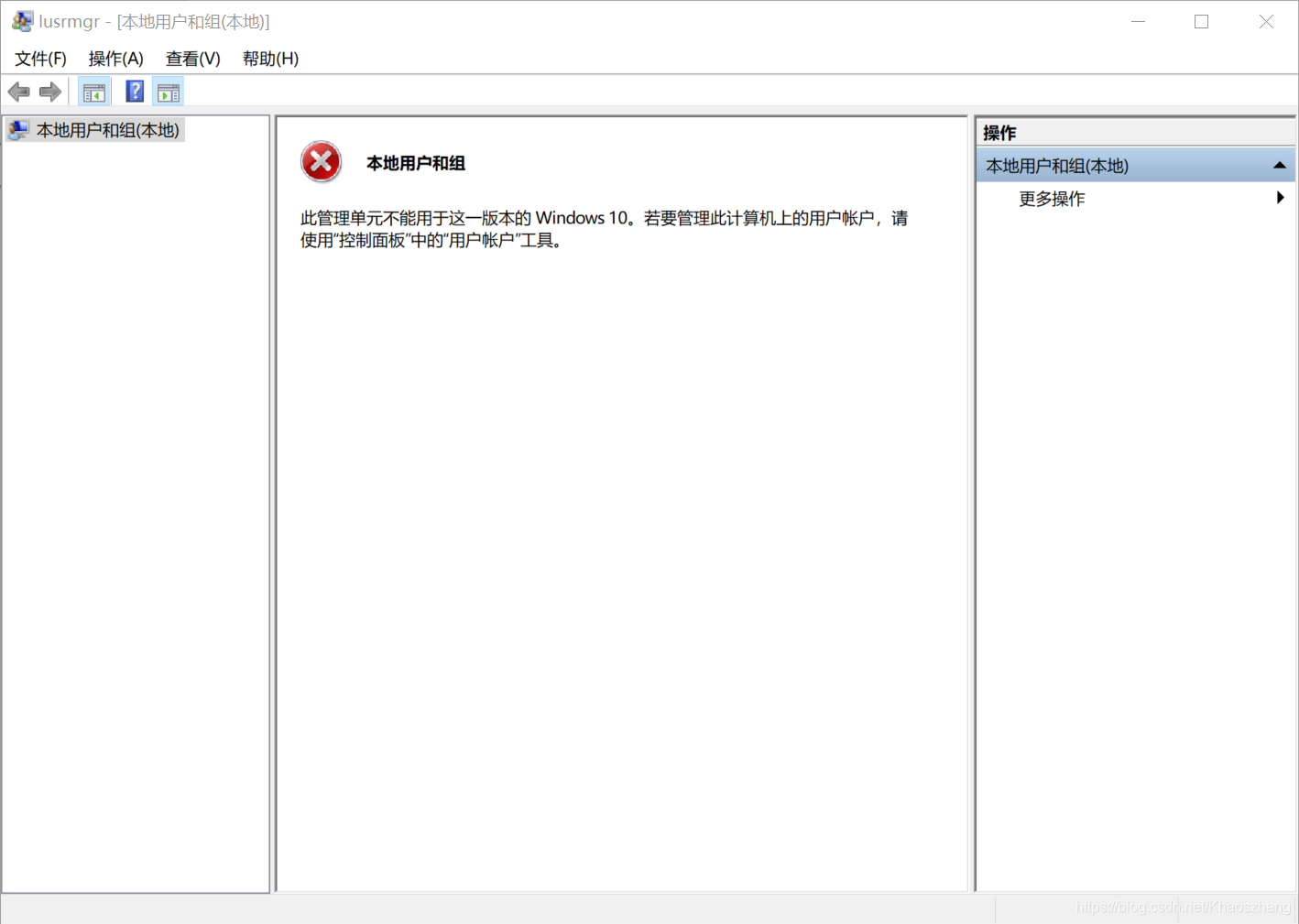1299x924 pixels.
Task: Toggle the console tree pane icon
Action: pos(94,92)
